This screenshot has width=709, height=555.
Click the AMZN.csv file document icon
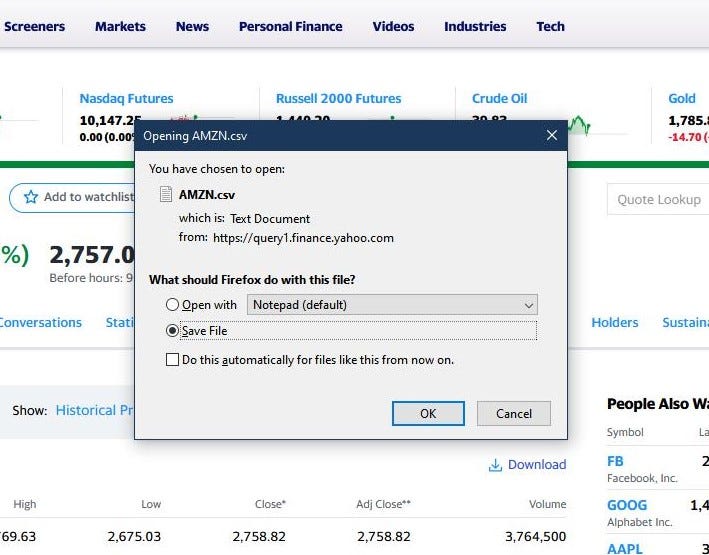coord(166,194)
